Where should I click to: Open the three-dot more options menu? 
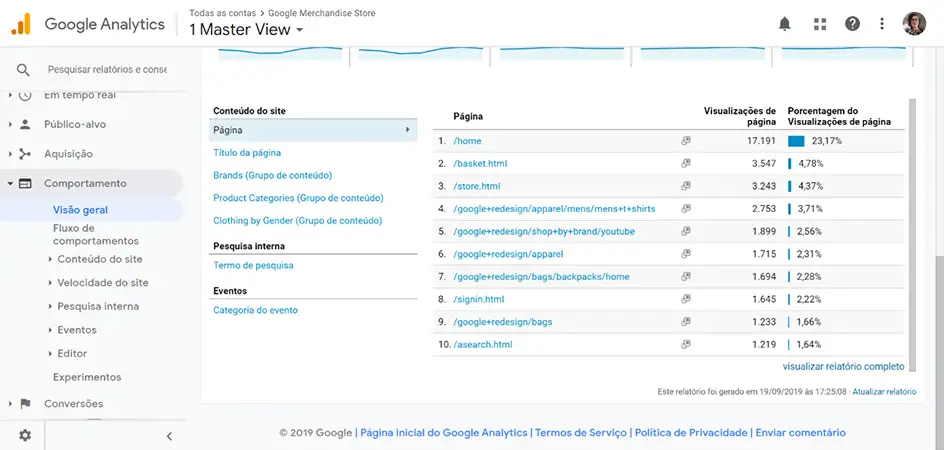click(882, 23)
